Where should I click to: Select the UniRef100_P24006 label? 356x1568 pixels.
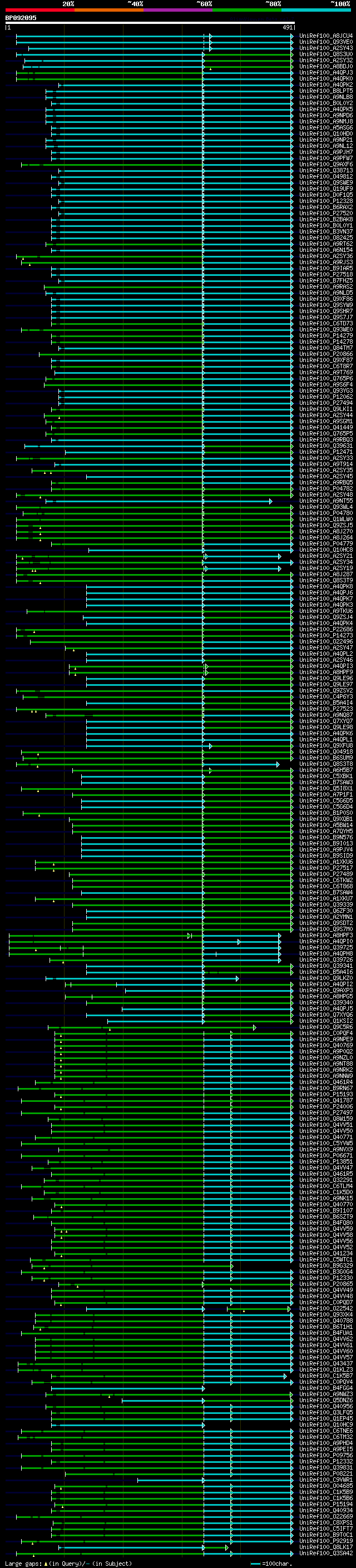tap(326, 1106)
